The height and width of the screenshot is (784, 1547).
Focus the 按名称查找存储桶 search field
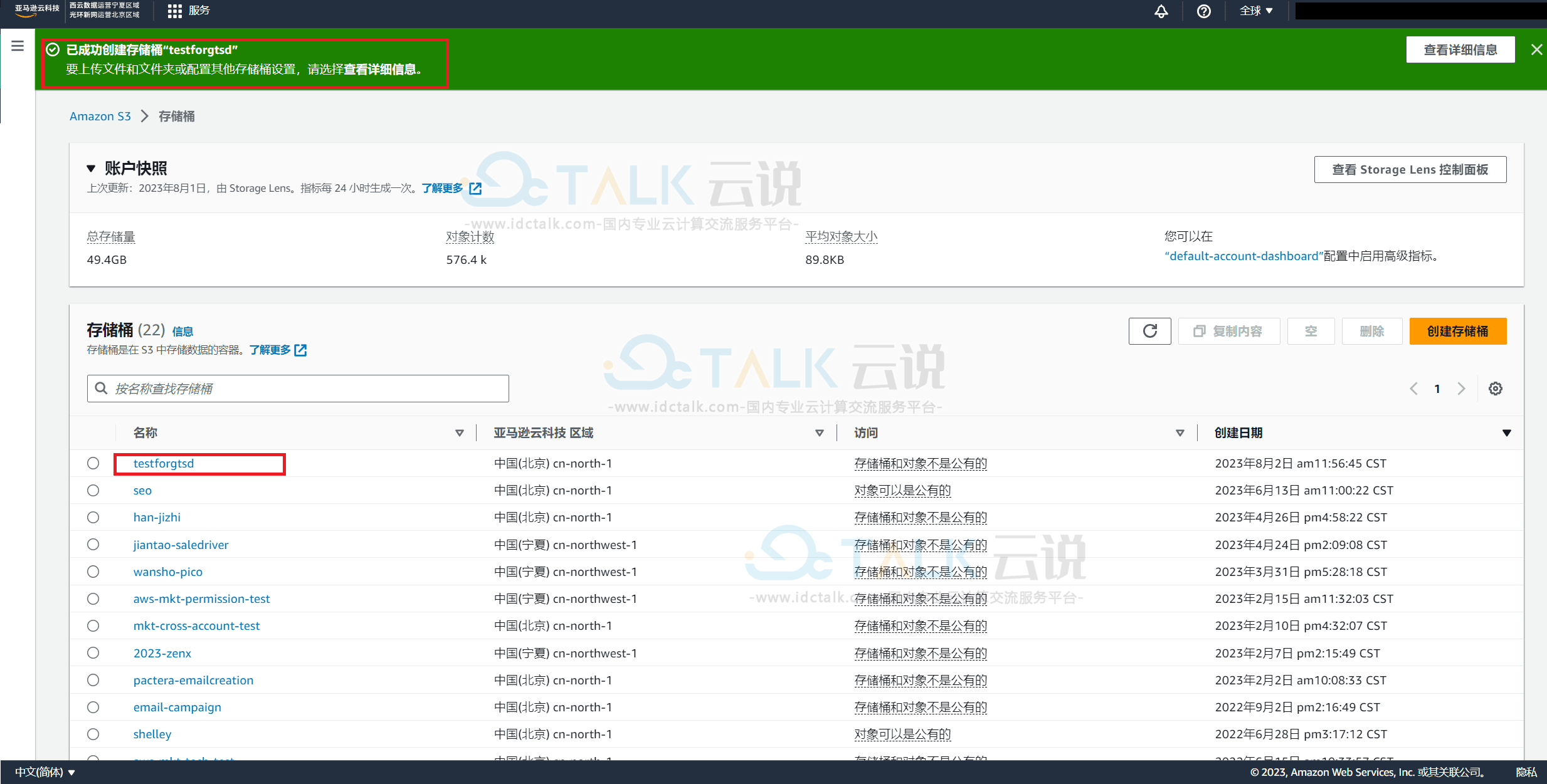(298, 389)
